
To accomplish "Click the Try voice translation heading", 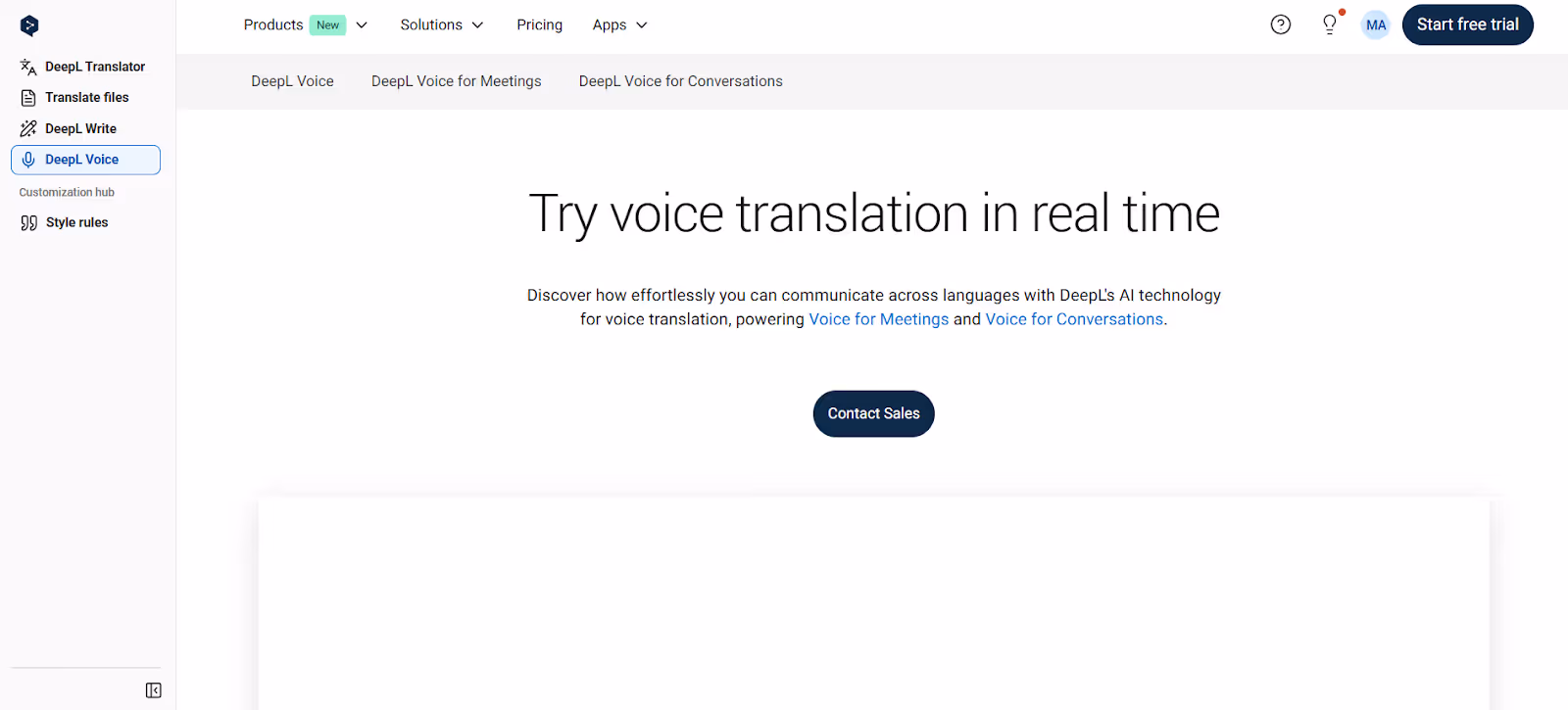I will [x=874, y=214].
